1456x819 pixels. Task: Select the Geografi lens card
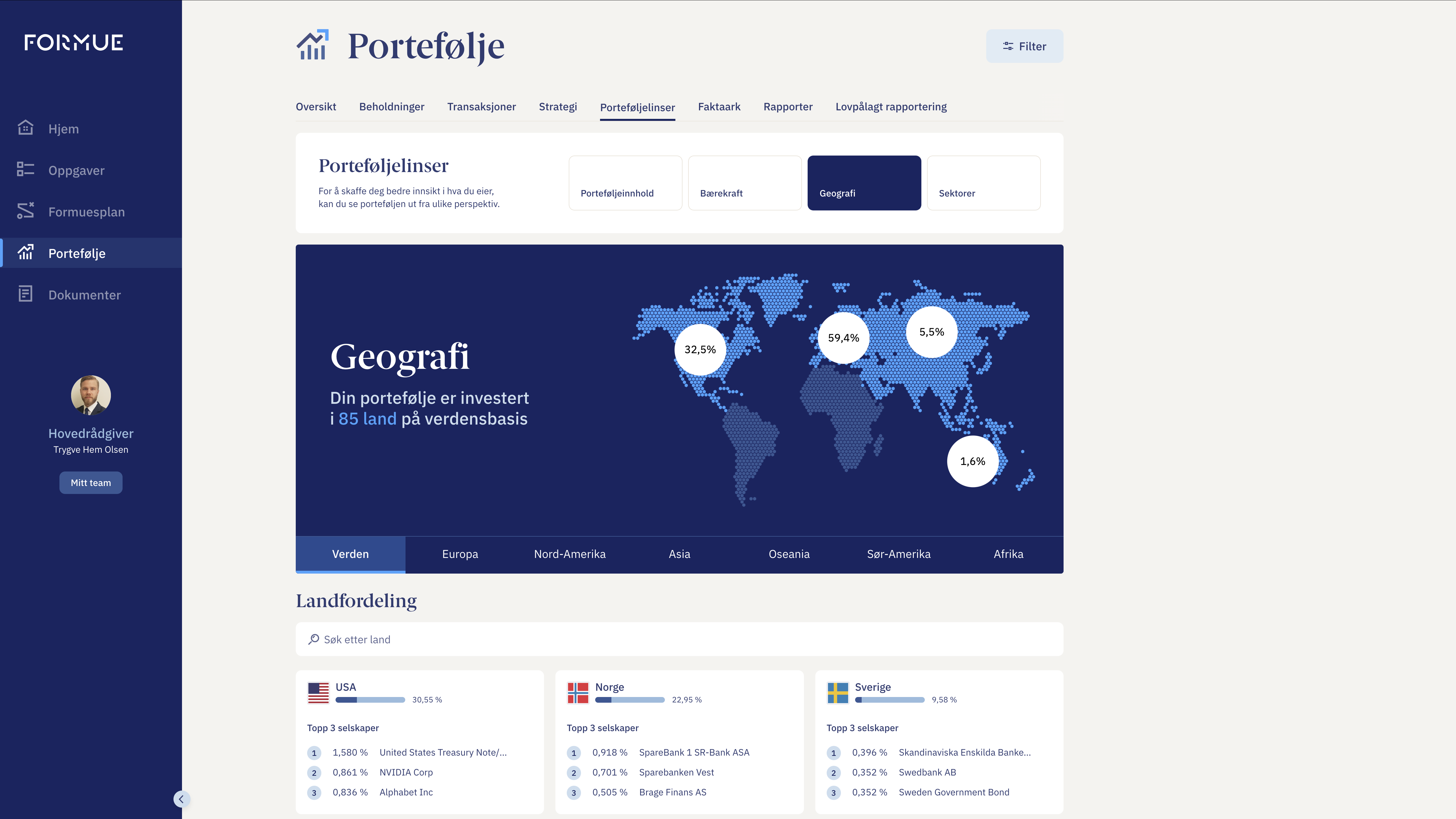[864, 183]
